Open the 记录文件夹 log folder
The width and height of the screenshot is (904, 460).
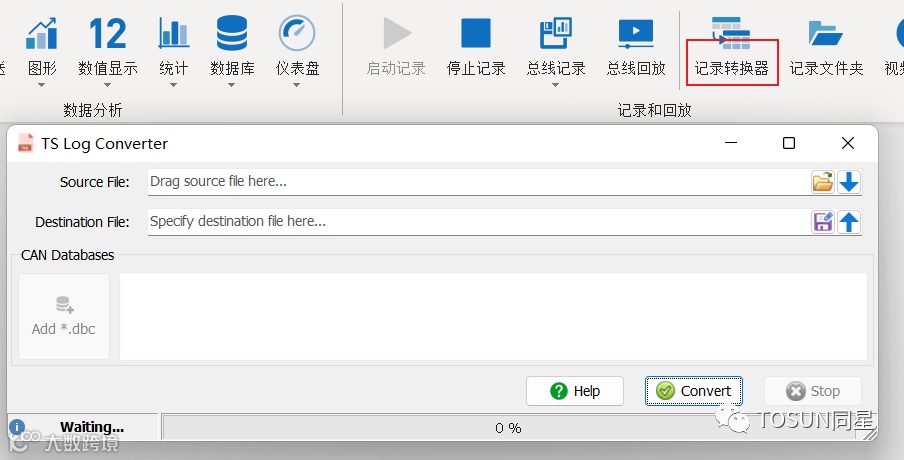tap(826, 46)
